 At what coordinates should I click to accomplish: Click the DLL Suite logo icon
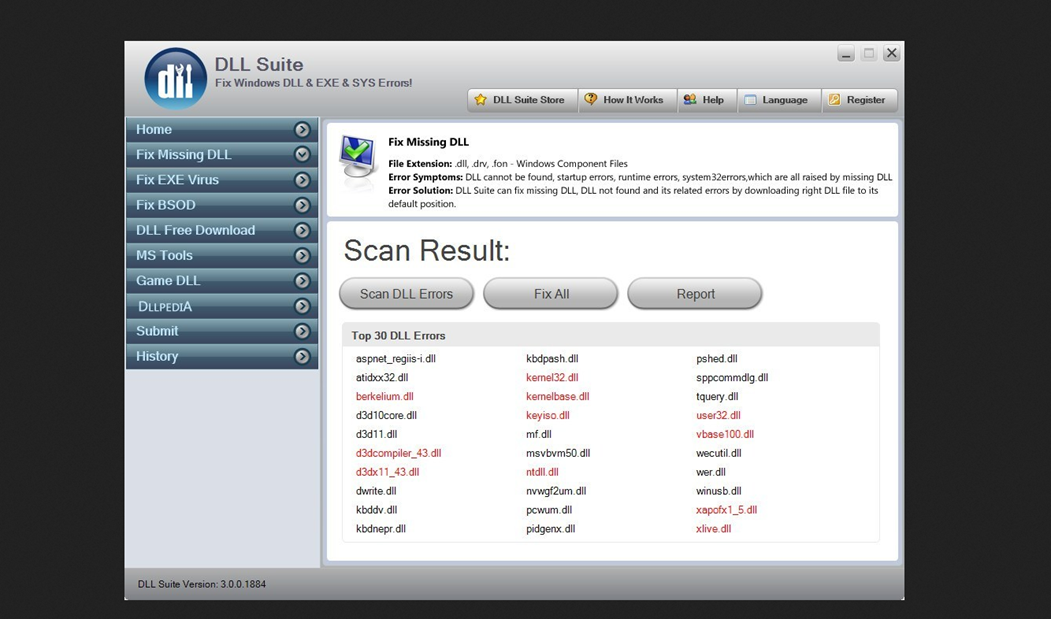click(x=176, y=79)
